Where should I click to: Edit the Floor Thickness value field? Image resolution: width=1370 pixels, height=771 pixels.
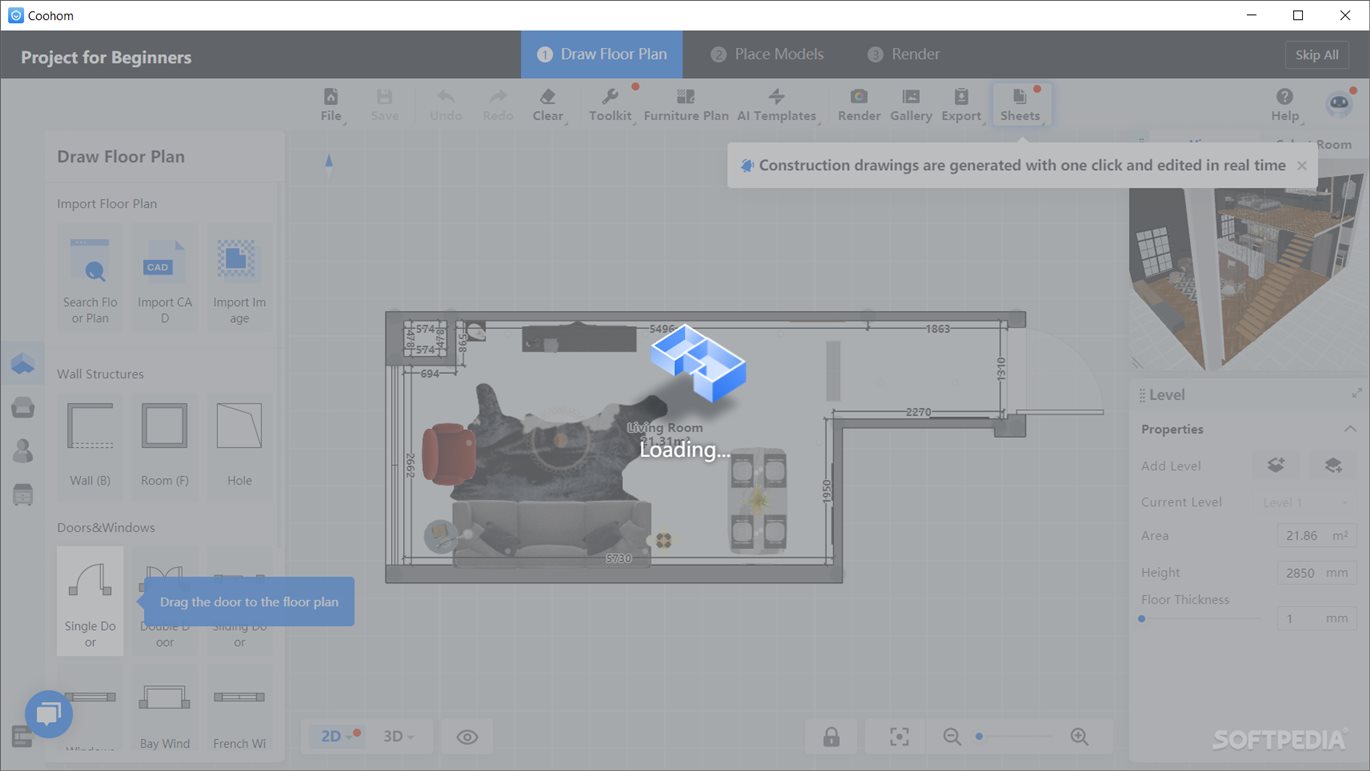(1315, 619)
